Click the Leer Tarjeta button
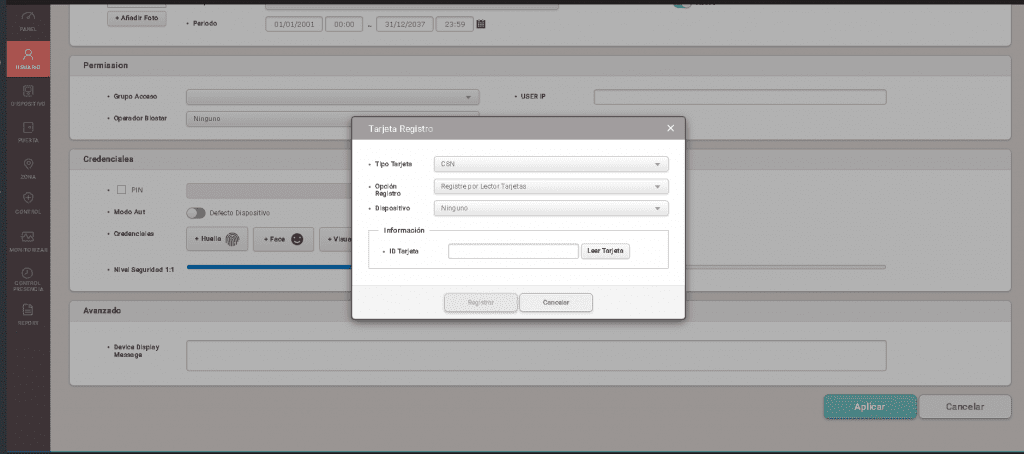This screenshot has height=454, width=1024. (606, 251)
